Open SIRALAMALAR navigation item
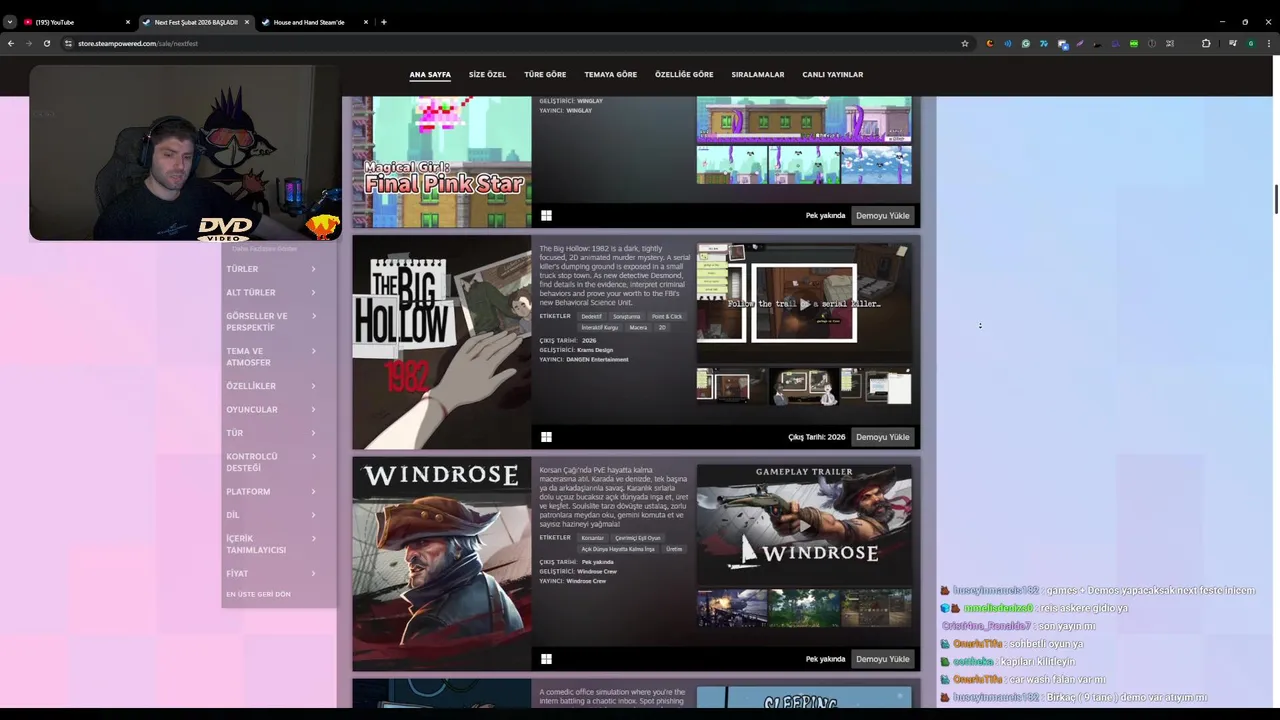Screen dimensions: 1280x720 point(758,75)
